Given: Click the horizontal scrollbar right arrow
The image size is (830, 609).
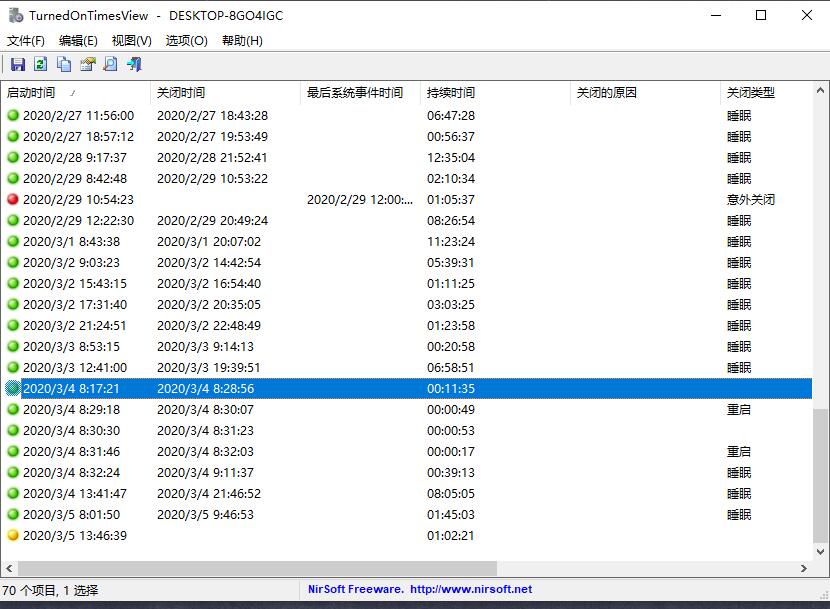Looking at the screenshot, I should coord(805,569).
